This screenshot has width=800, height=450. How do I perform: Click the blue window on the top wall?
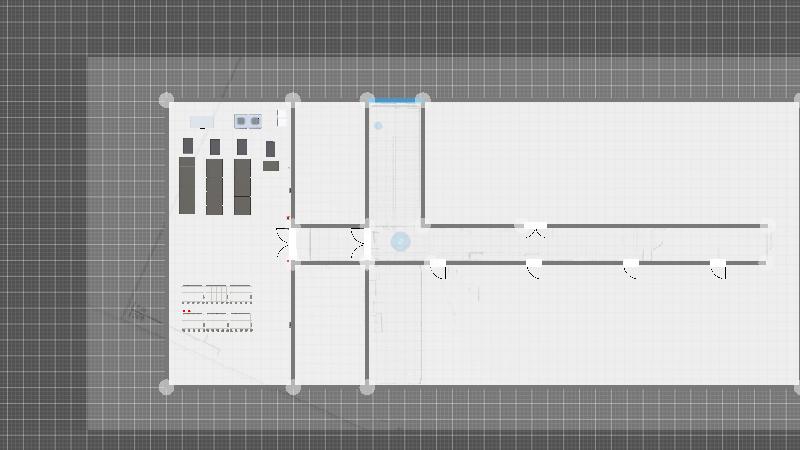[393, 101]
